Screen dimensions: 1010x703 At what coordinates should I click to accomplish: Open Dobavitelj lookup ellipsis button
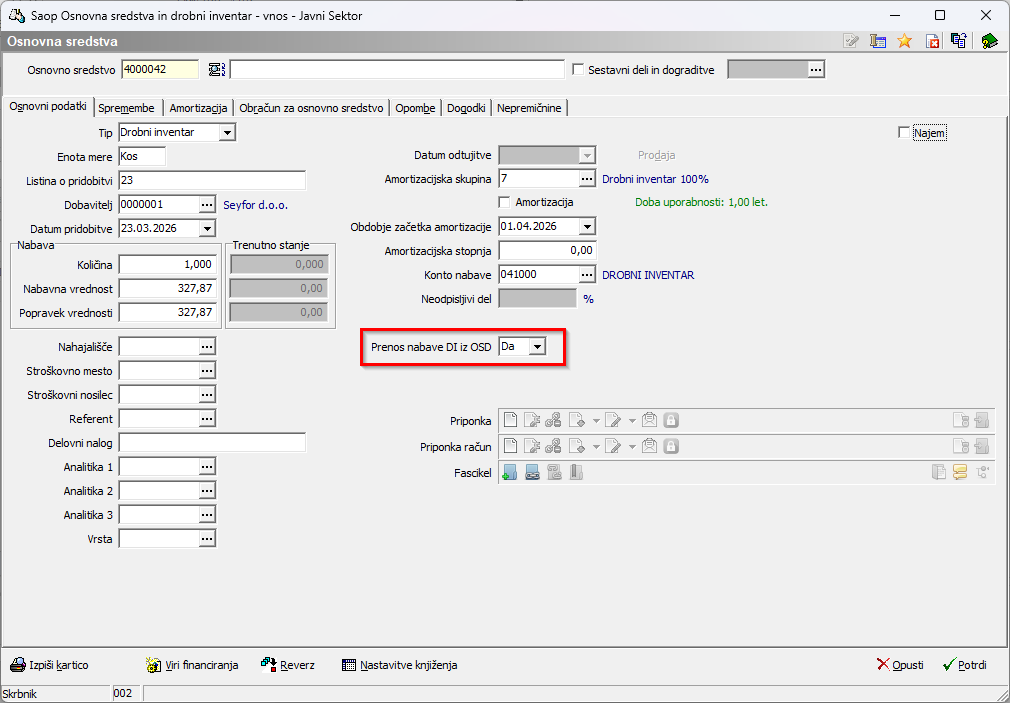point(207,204)
